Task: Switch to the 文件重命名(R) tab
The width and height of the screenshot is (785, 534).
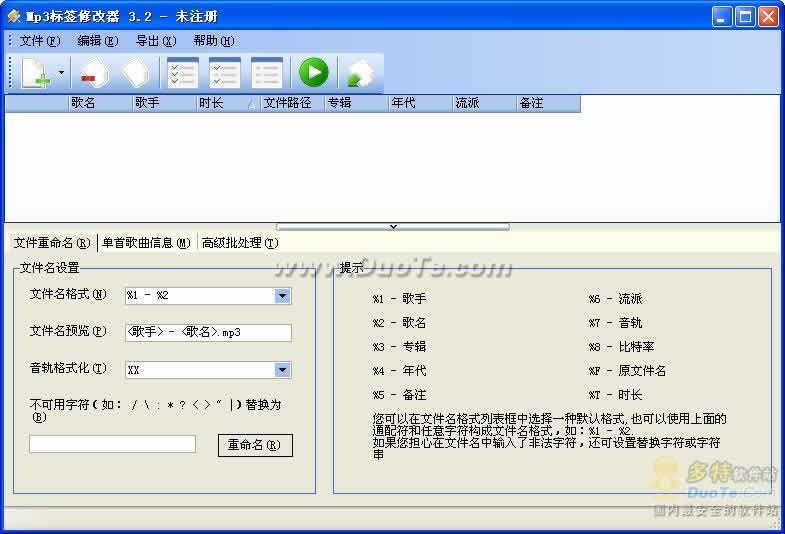Action: (52, 243)
